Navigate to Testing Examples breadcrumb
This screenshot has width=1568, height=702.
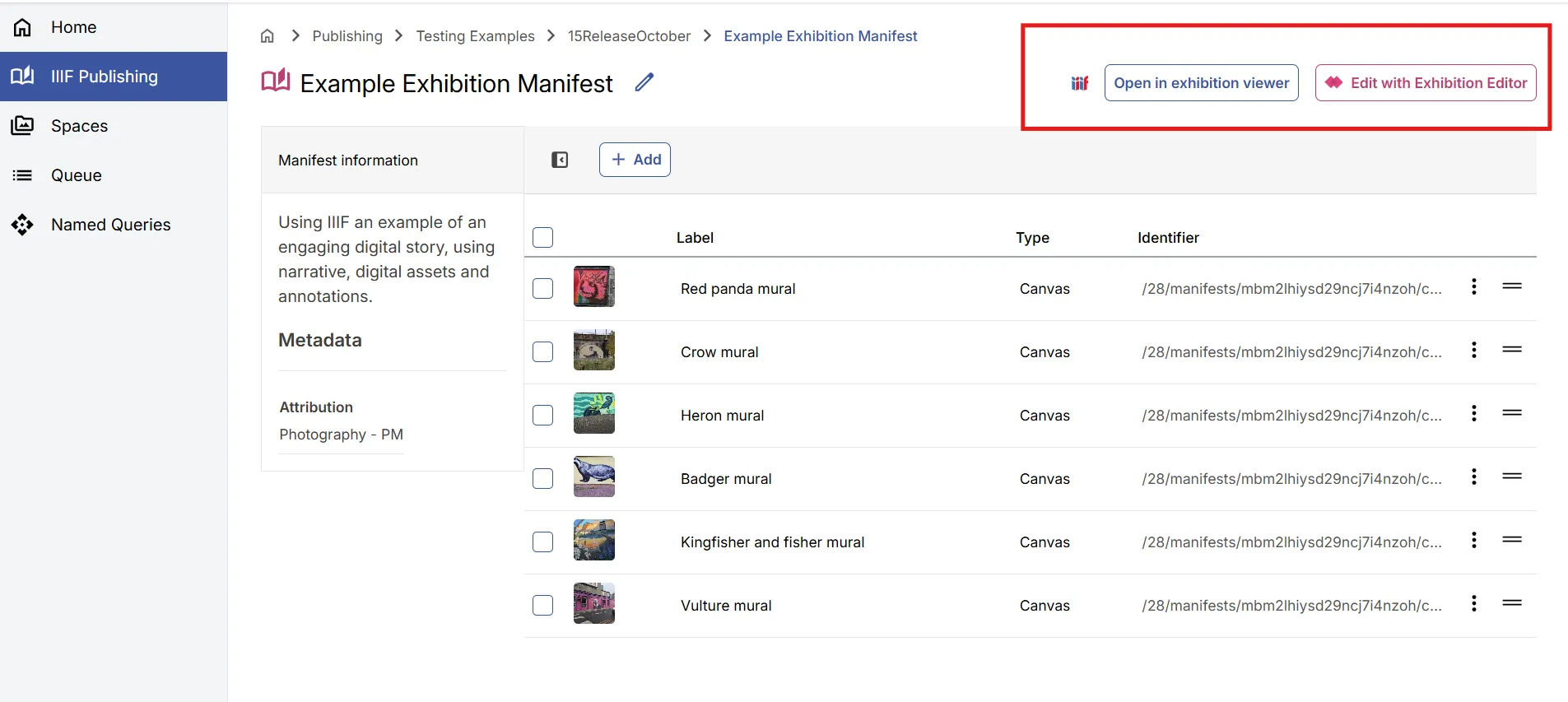(x=475, y=36)
